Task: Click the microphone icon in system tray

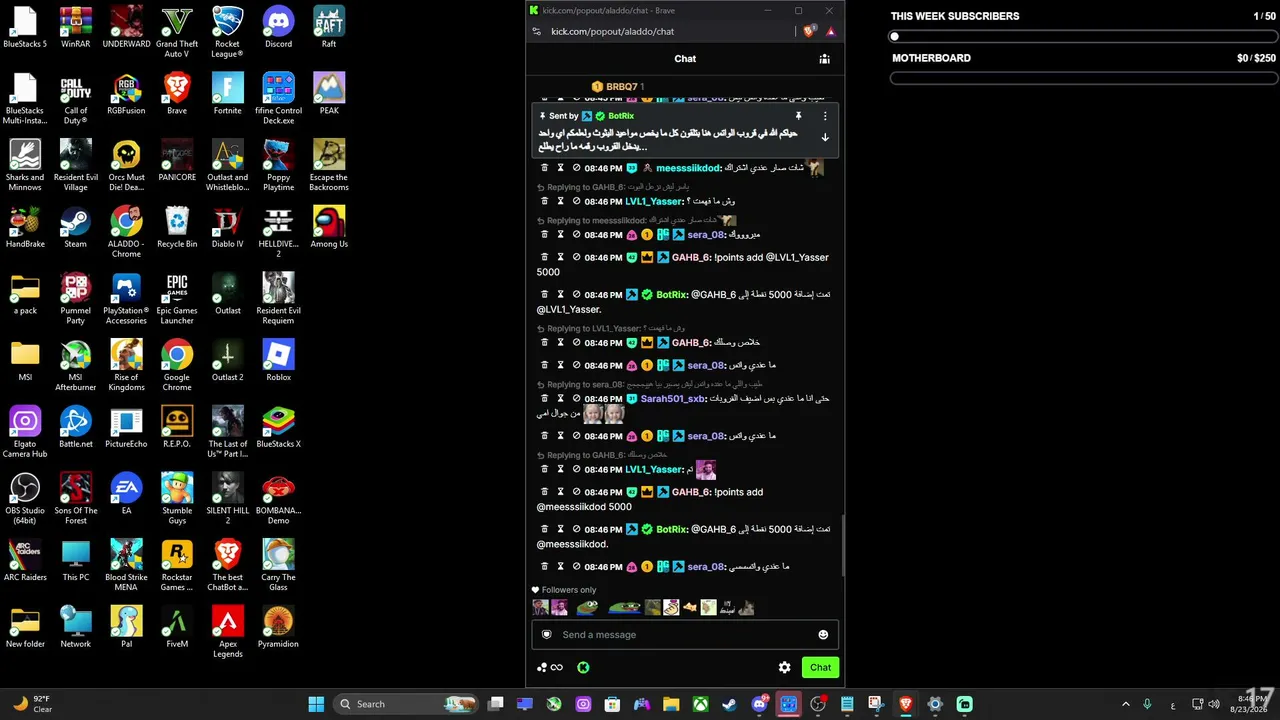Action: click(x=1147, y=704)
